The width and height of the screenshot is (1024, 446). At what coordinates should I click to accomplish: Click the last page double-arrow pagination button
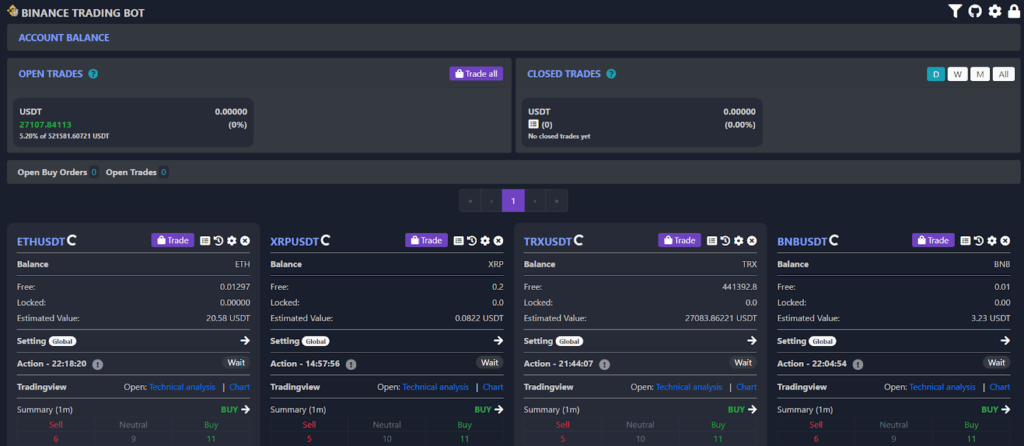pos(556,200)
